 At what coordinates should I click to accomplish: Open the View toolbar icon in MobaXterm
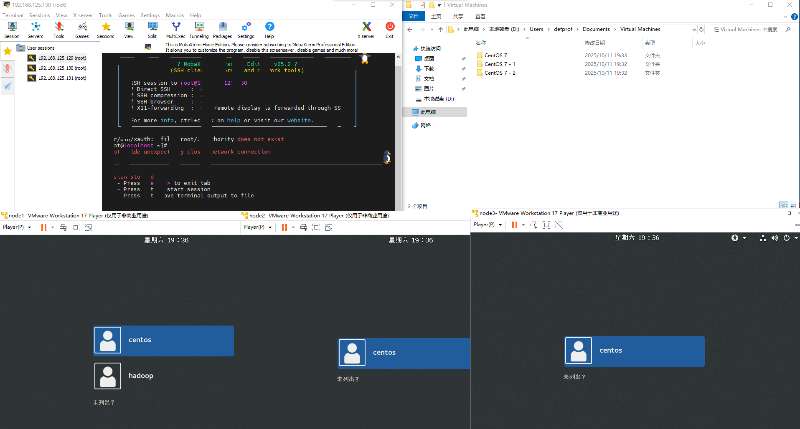tap(129, 30)
